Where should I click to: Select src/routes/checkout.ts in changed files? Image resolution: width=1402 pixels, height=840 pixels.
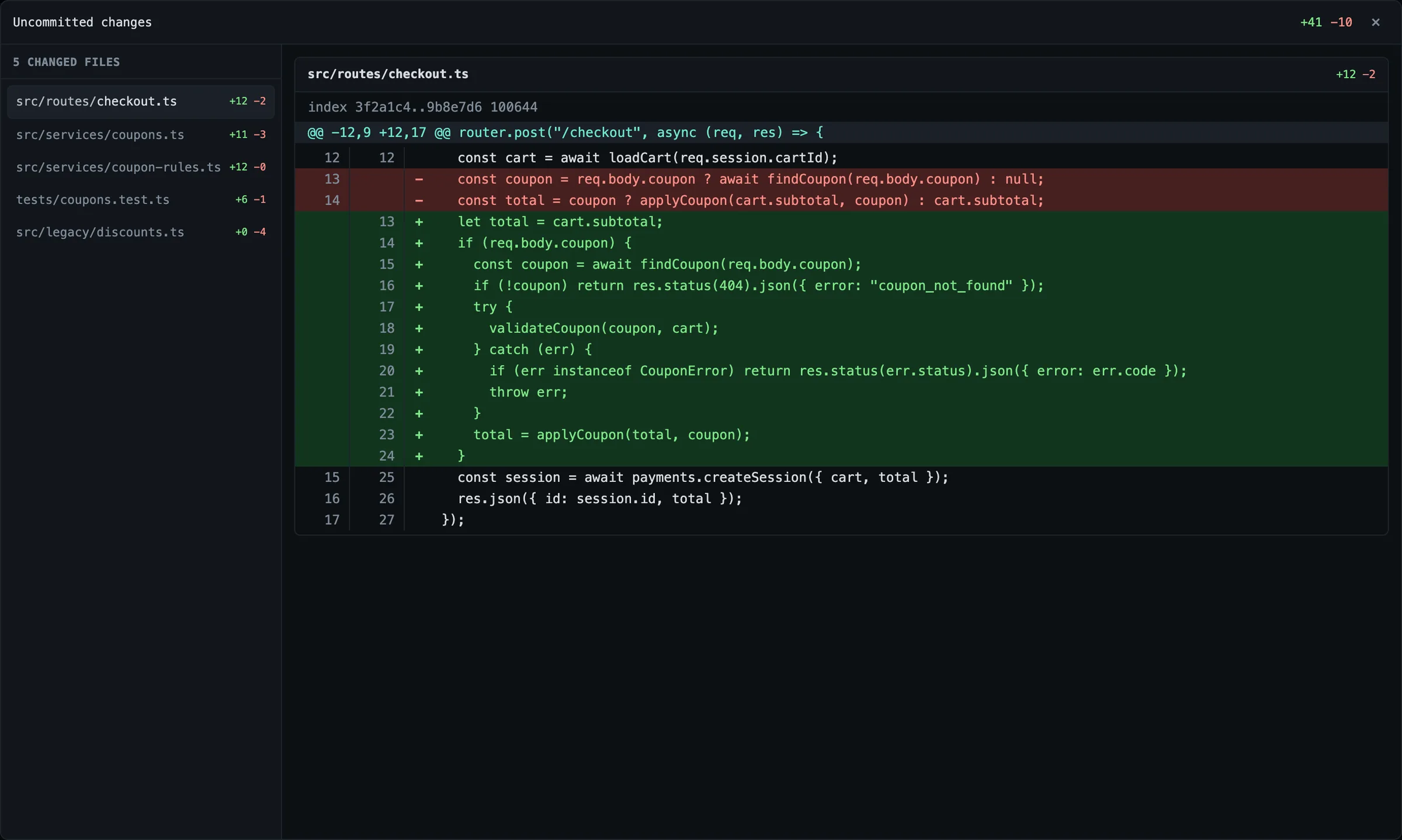point(141,102)
